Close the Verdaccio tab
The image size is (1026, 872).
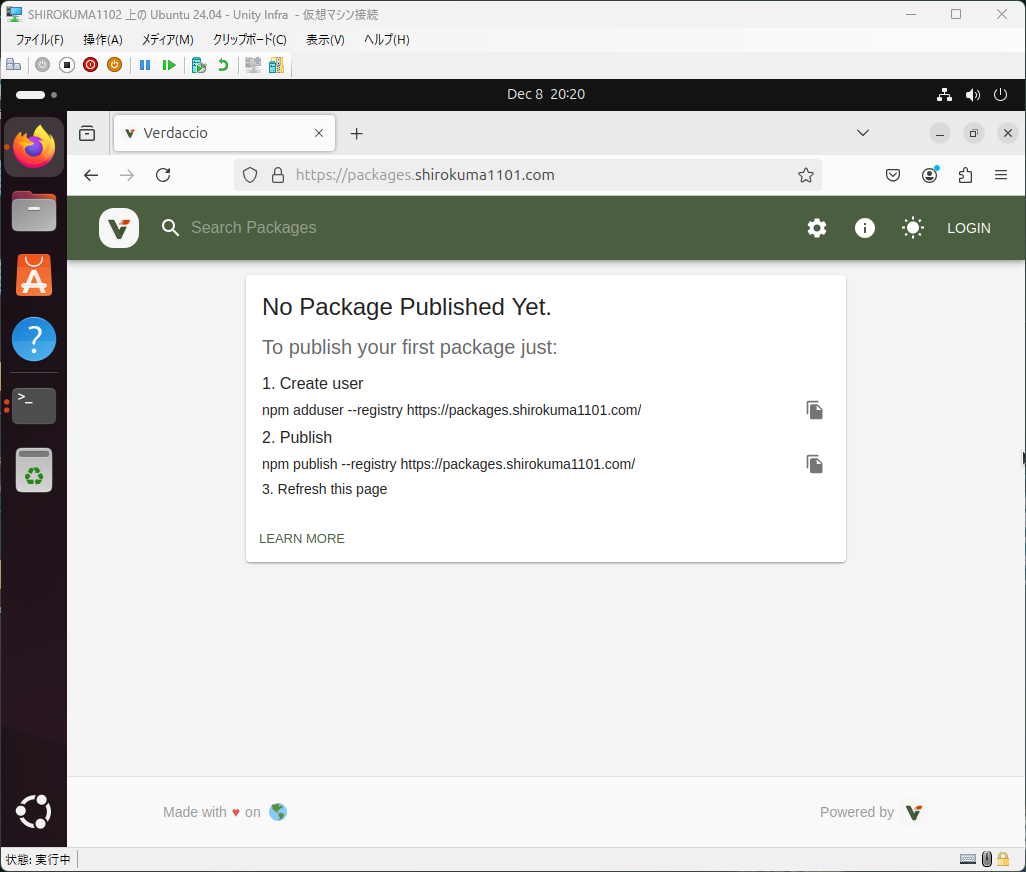319,133
